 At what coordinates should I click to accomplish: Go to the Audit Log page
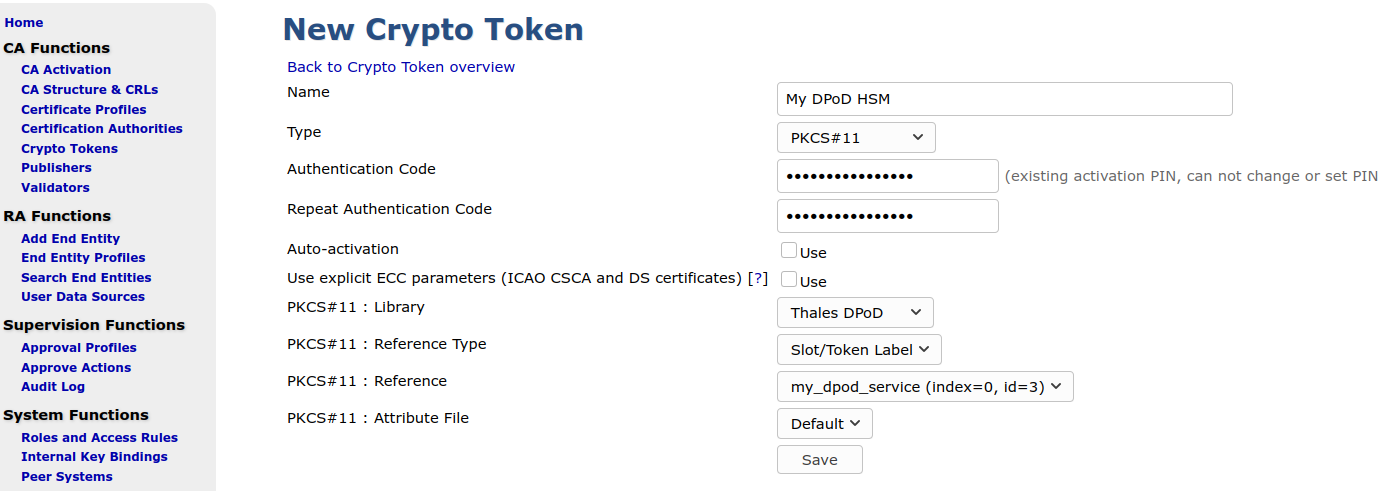point(53,387)
